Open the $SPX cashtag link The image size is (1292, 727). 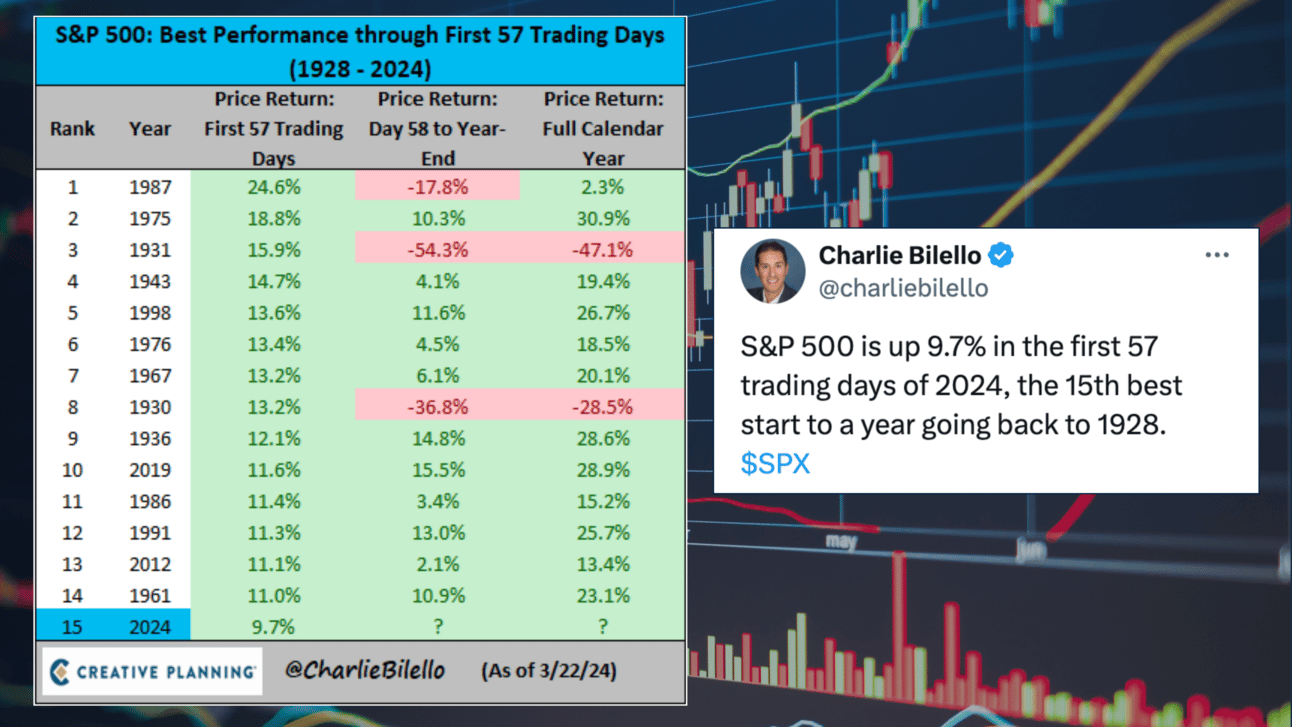point(775,464)
